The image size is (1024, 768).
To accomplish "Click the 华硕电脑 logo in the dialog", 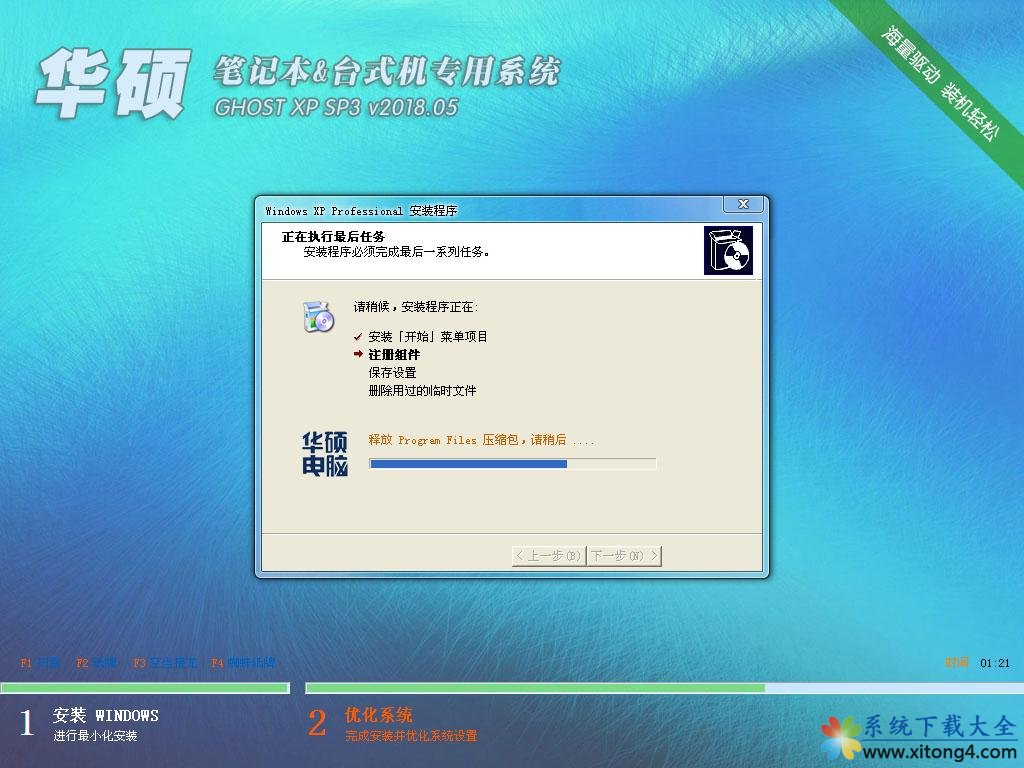I will point(325,454).
